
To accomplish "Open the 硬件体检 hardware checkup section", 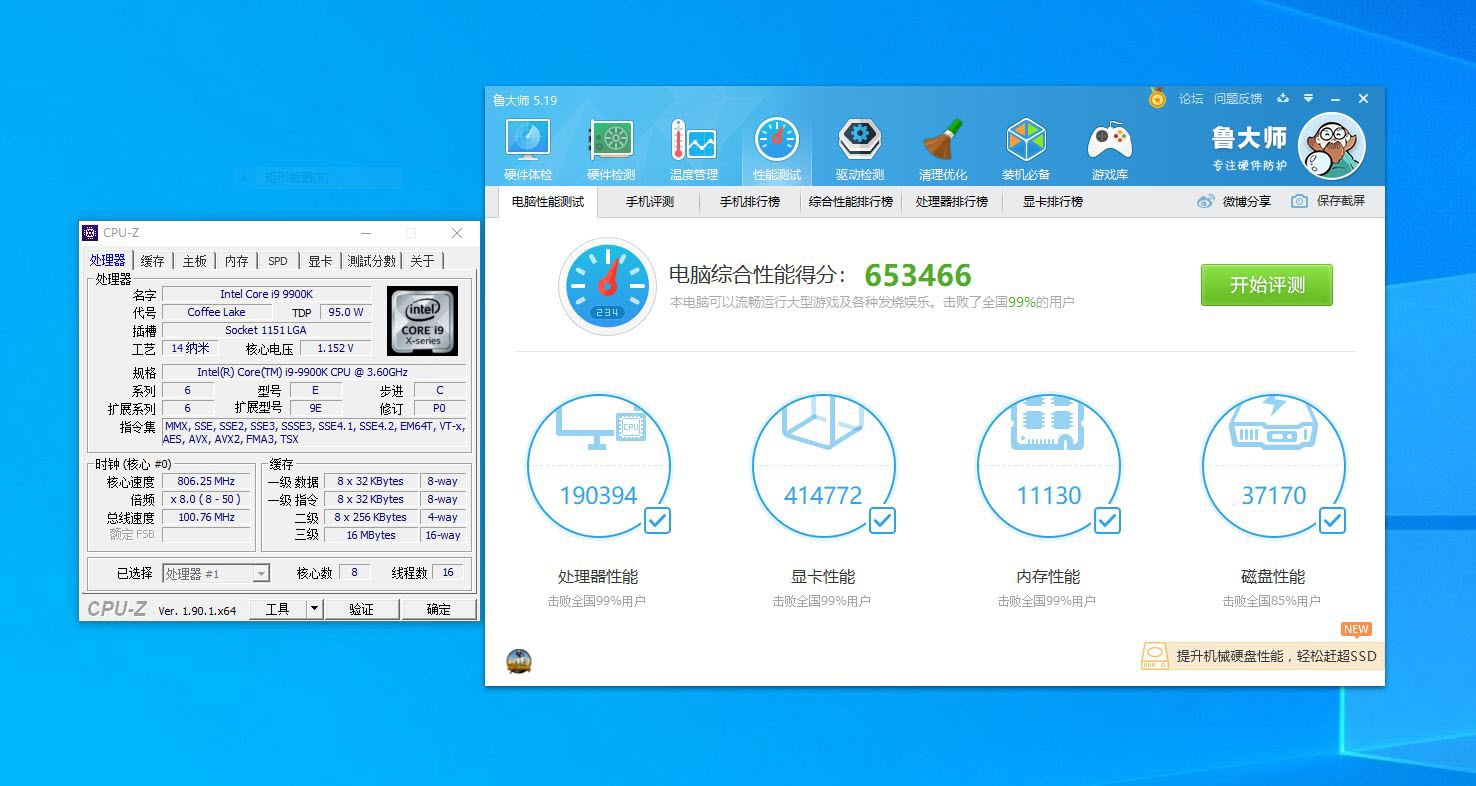I will (528, 151).
